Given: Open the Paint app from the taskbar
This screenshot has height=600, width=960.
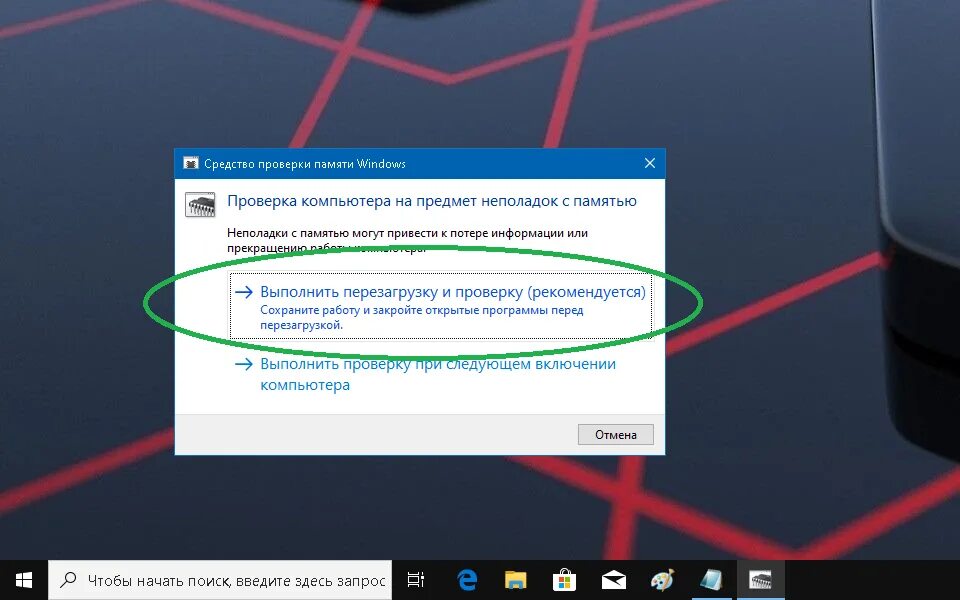Looking at the screenshot, I should (662, 580).
